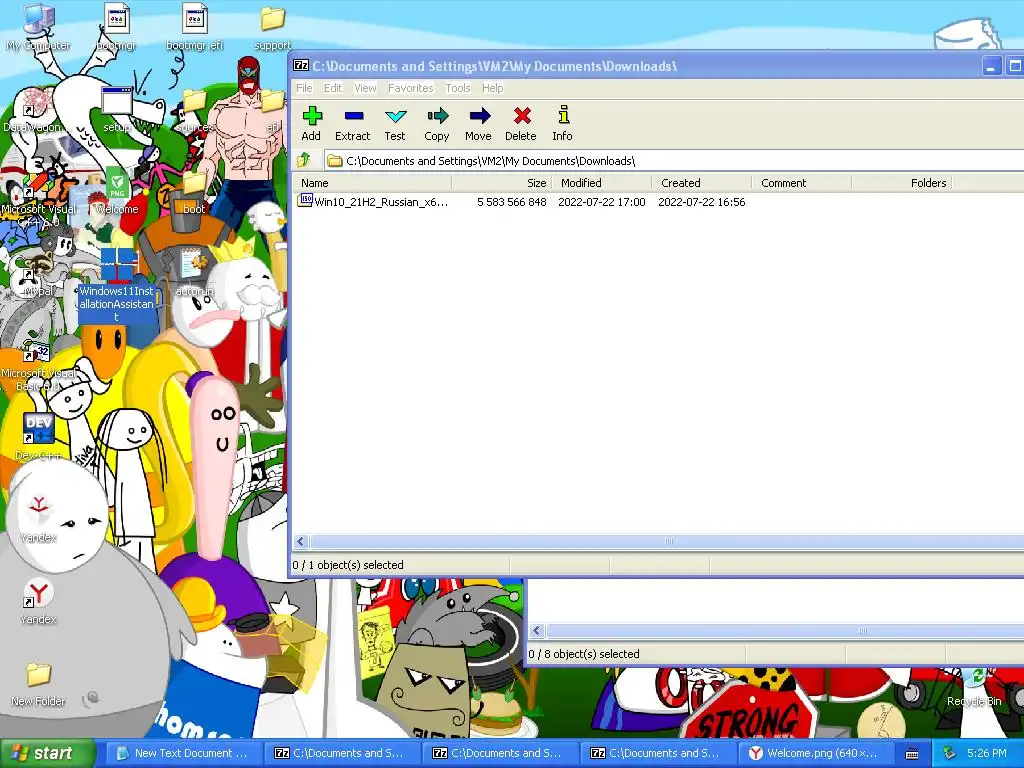Click the created date 2022-07-22 16:56
Viewport: 1024px width, 768px height.
pos(701,202)
